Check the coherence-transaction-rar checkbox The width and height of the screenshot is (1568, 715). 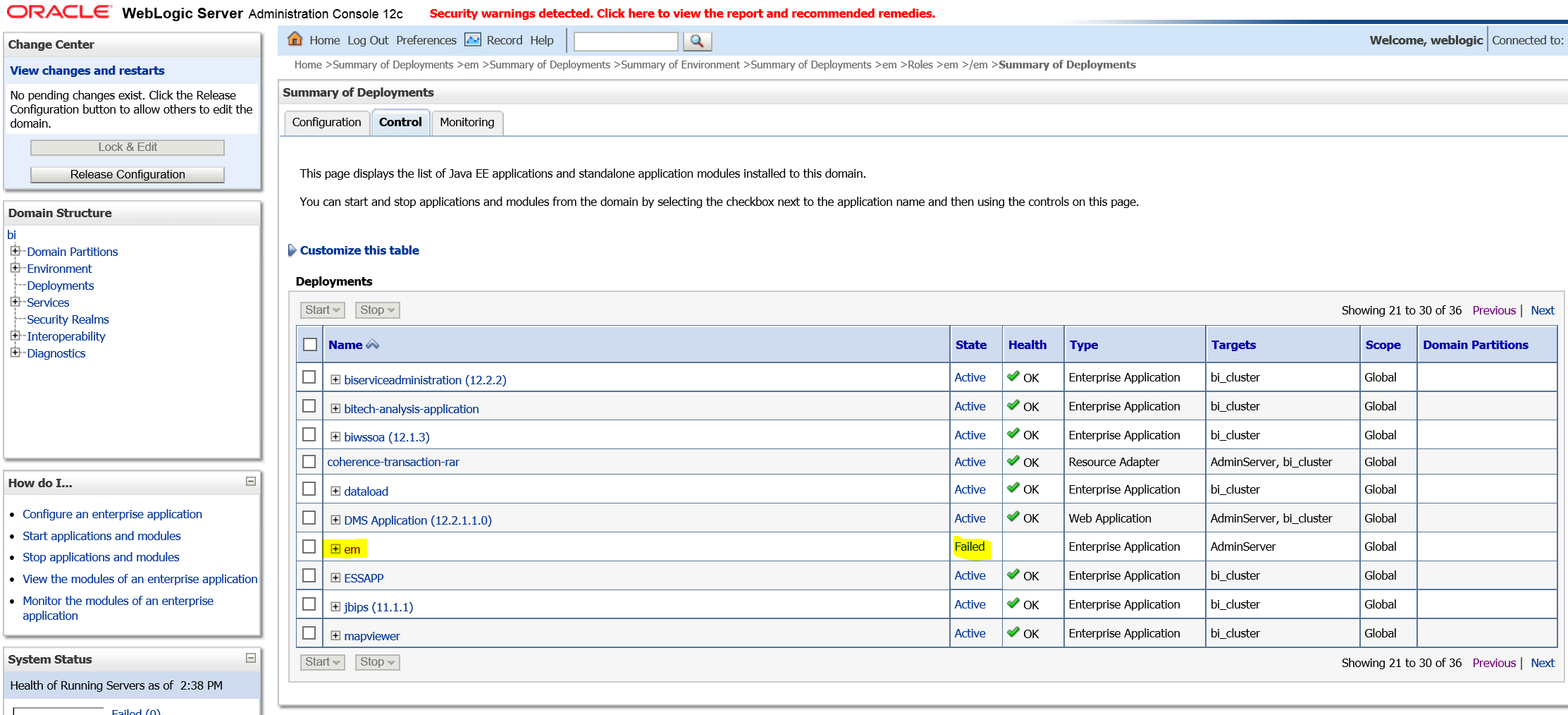pyautogui.click(x=309, y=461)
